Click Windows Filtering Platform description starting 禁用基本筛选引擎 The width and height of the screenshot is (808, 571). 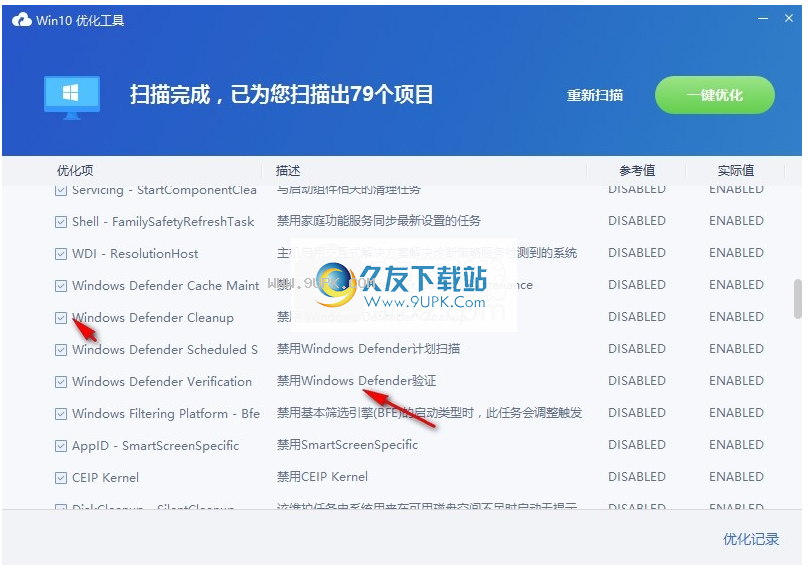429,412
